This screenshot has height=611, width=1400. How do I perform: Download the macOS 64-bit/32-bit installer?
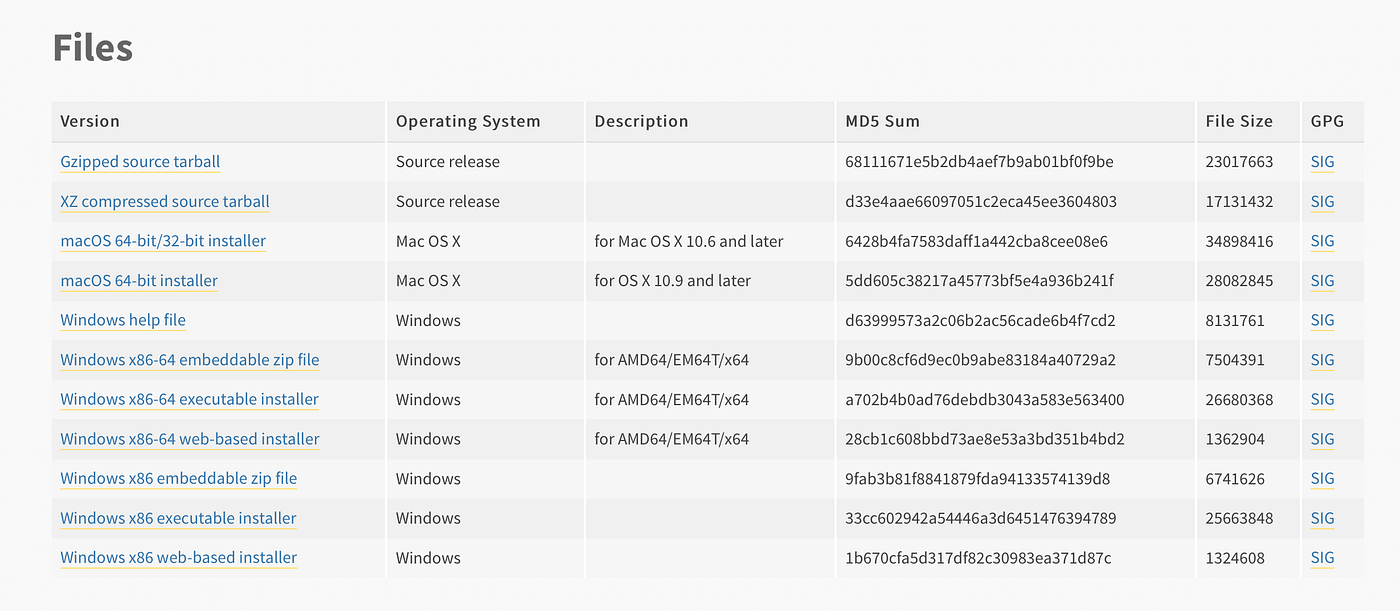pyautogui.click(x=161, y=241)
